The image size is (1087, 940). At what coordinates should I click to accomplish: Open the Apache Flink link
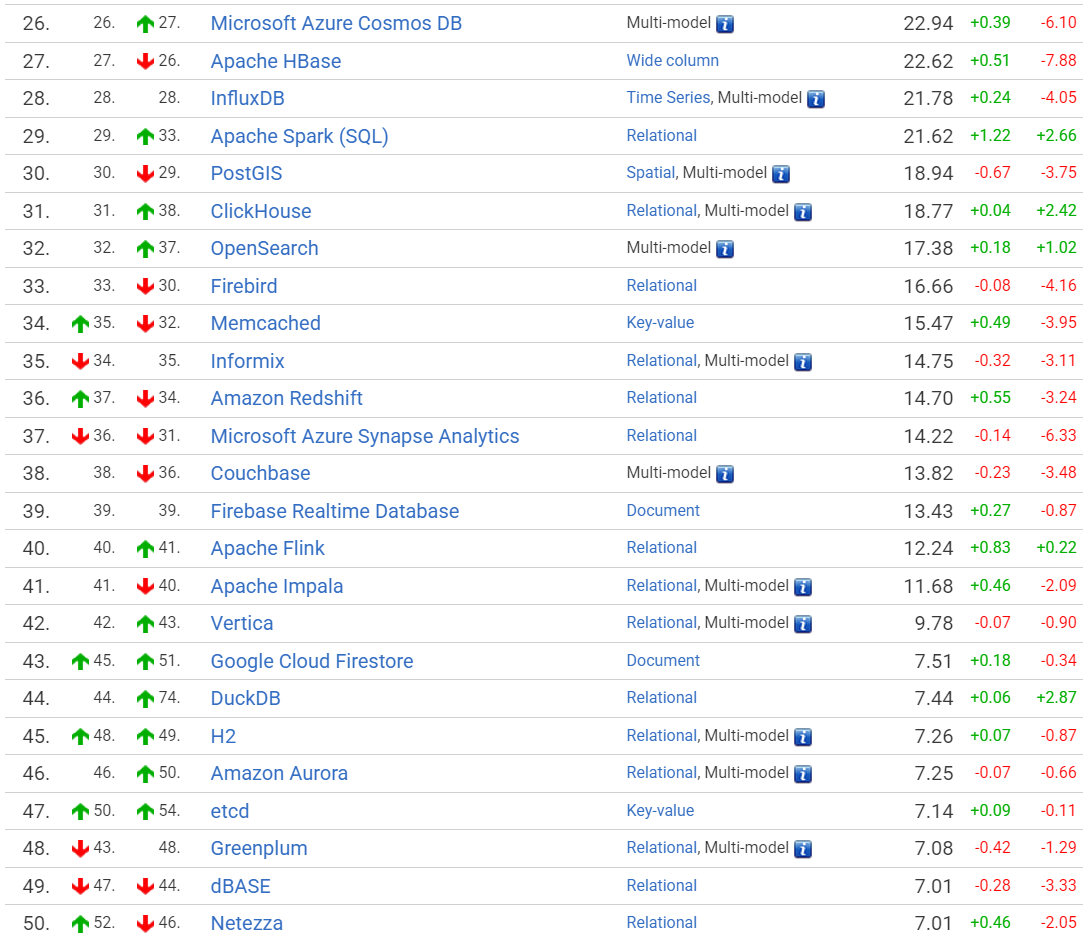tap(268, 549)
